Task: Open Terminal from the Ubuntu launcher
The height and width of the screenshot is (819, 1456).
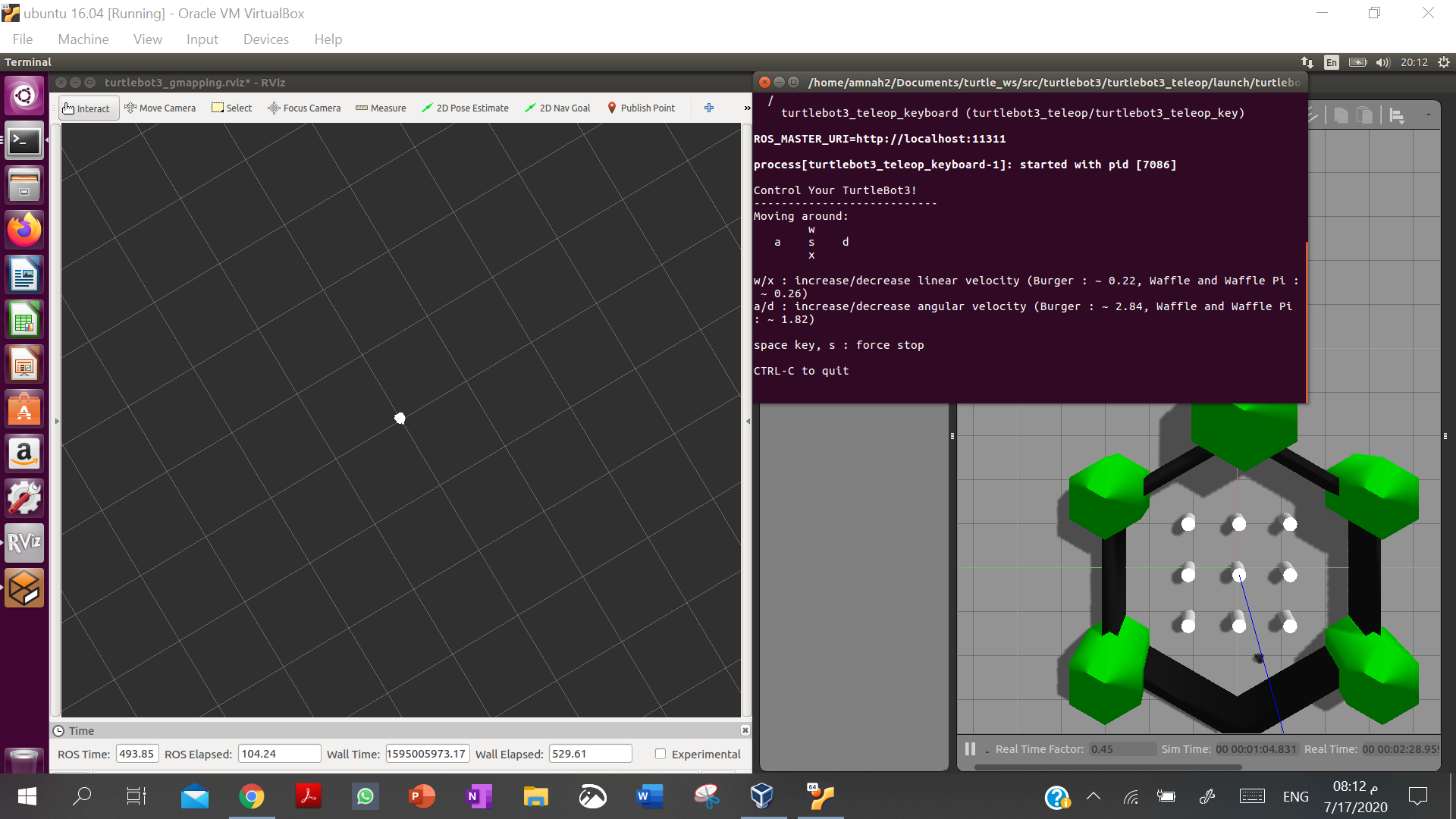Action: pos(24,140)
